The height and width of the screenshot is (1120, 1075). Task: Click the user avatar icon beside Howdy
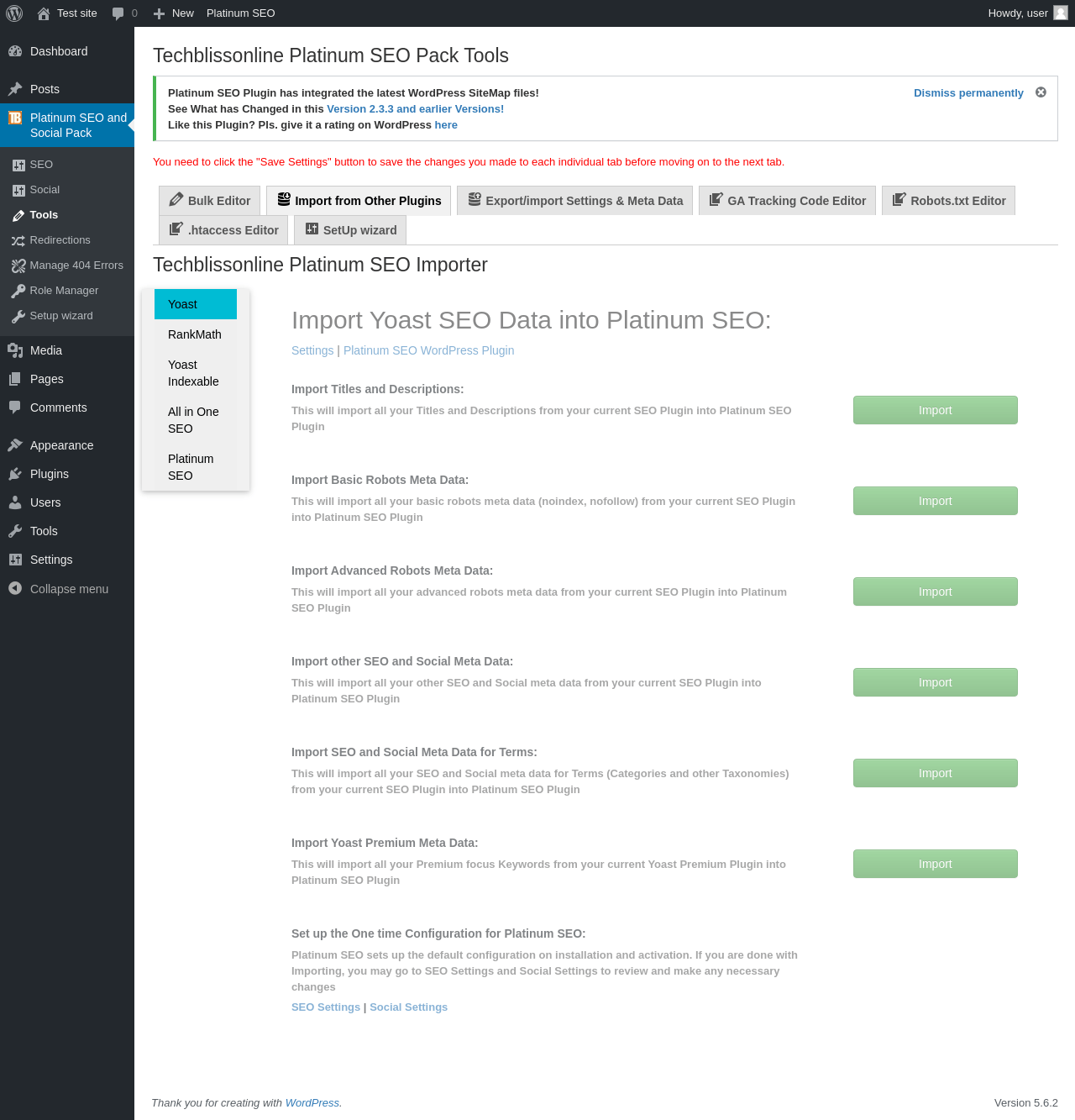click(x=1061, y=13)
